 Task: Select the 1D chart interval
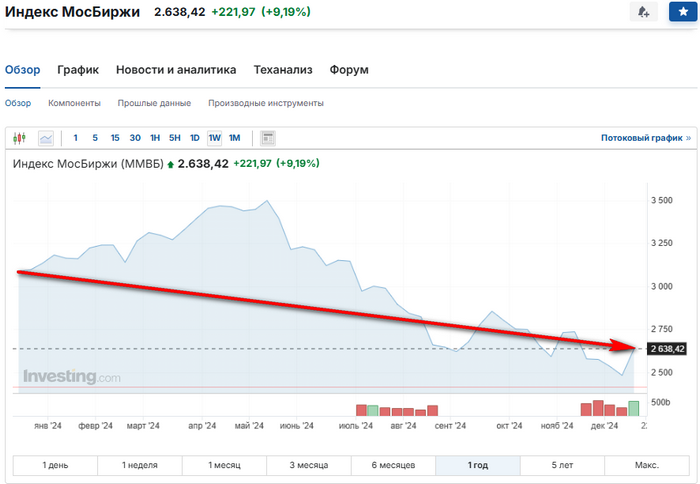[x=195, y=138]
